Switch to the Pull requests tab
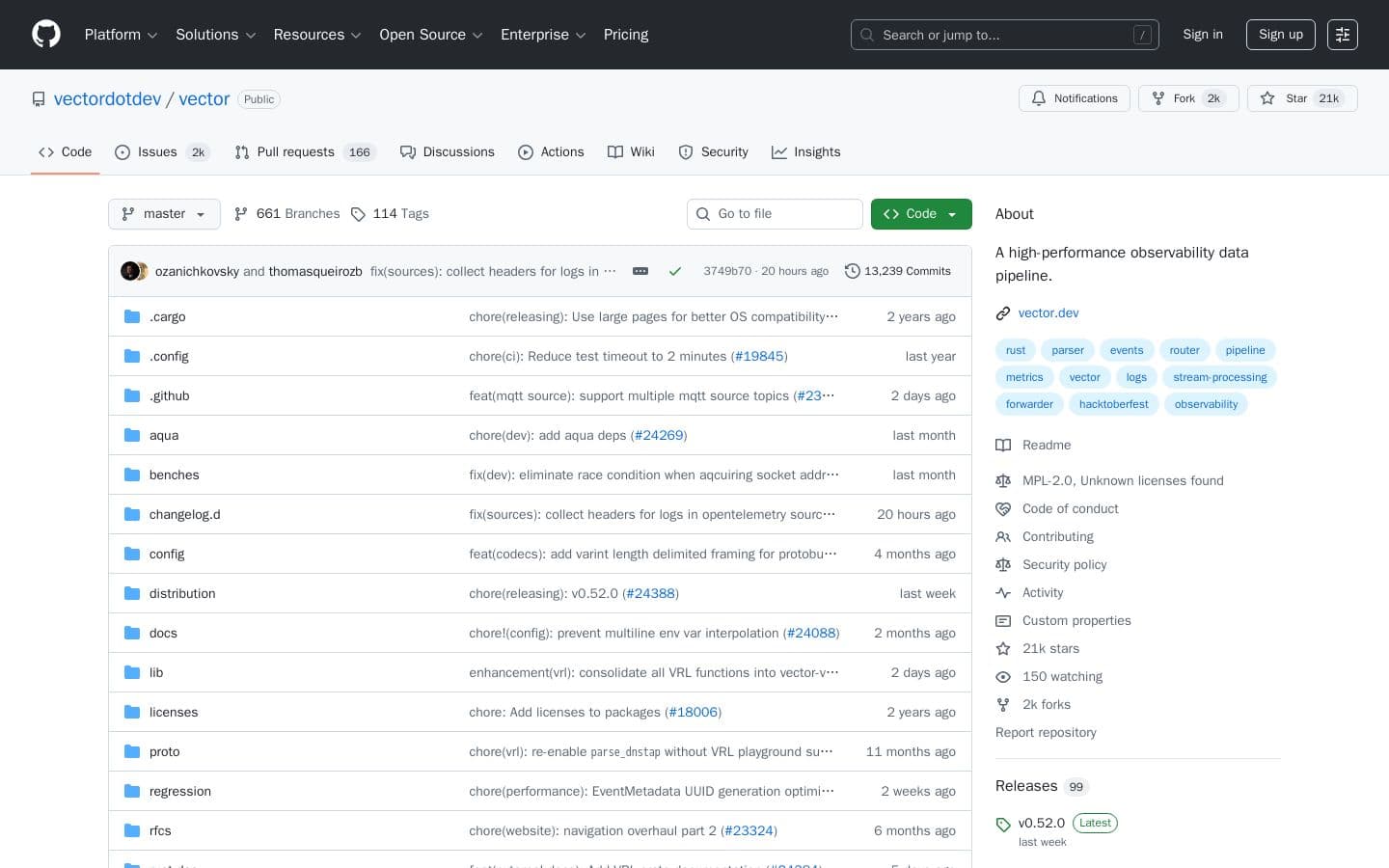 [296, 152]
